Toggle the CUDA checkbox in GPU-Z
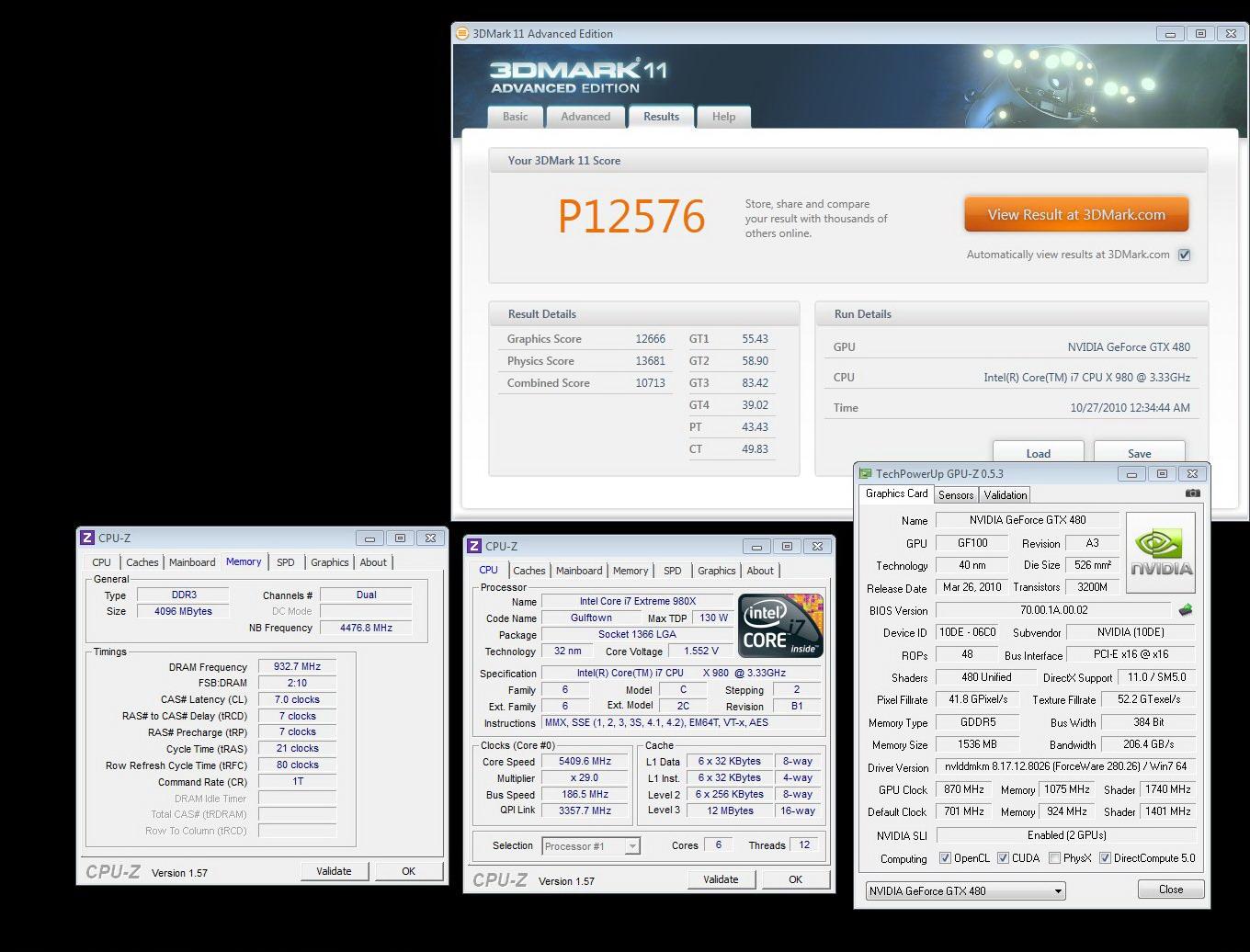 tap(1003, 858)
